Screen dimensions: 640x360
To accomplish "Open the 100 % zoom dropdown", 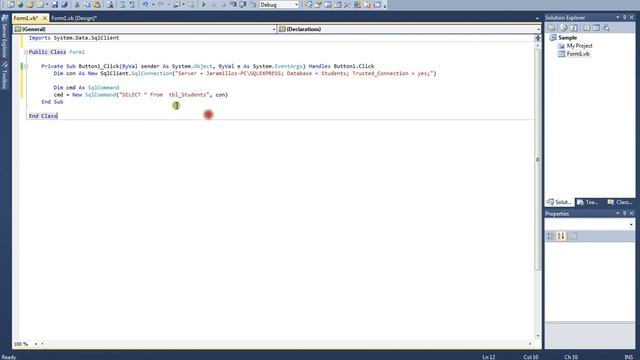I will [x=36, y=344].
